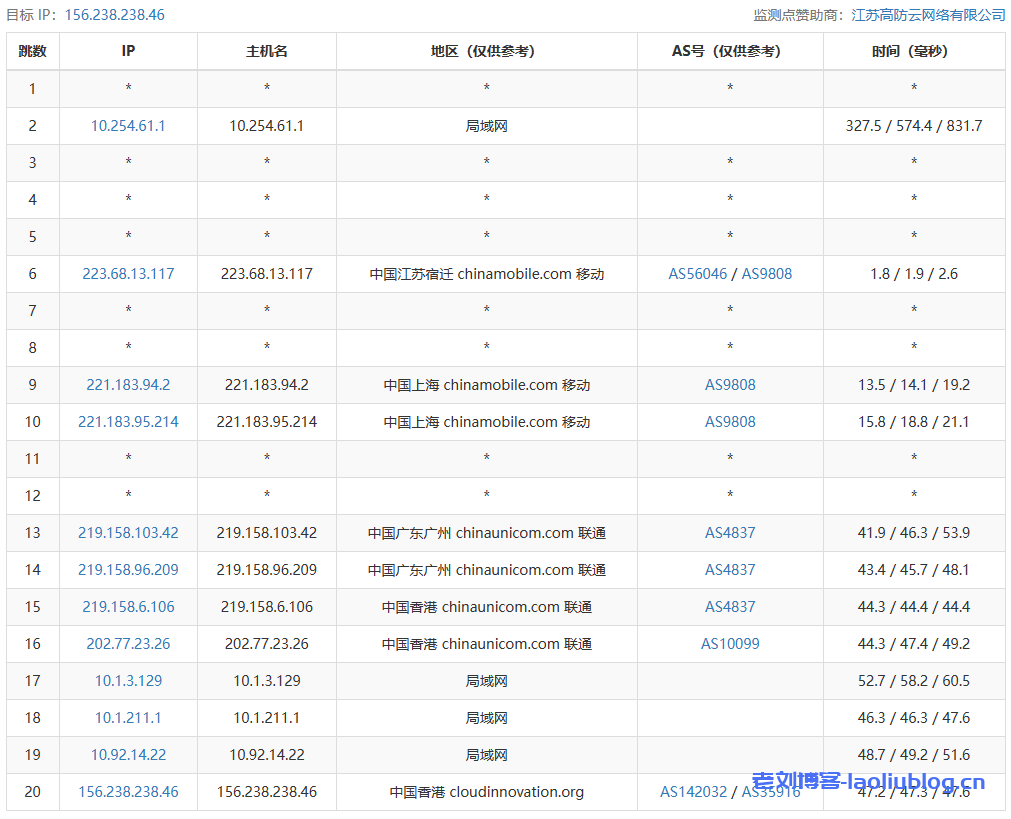Open the AS142032 link on hop 20
The image size is (1011, 819).
(x=693, y=791)
